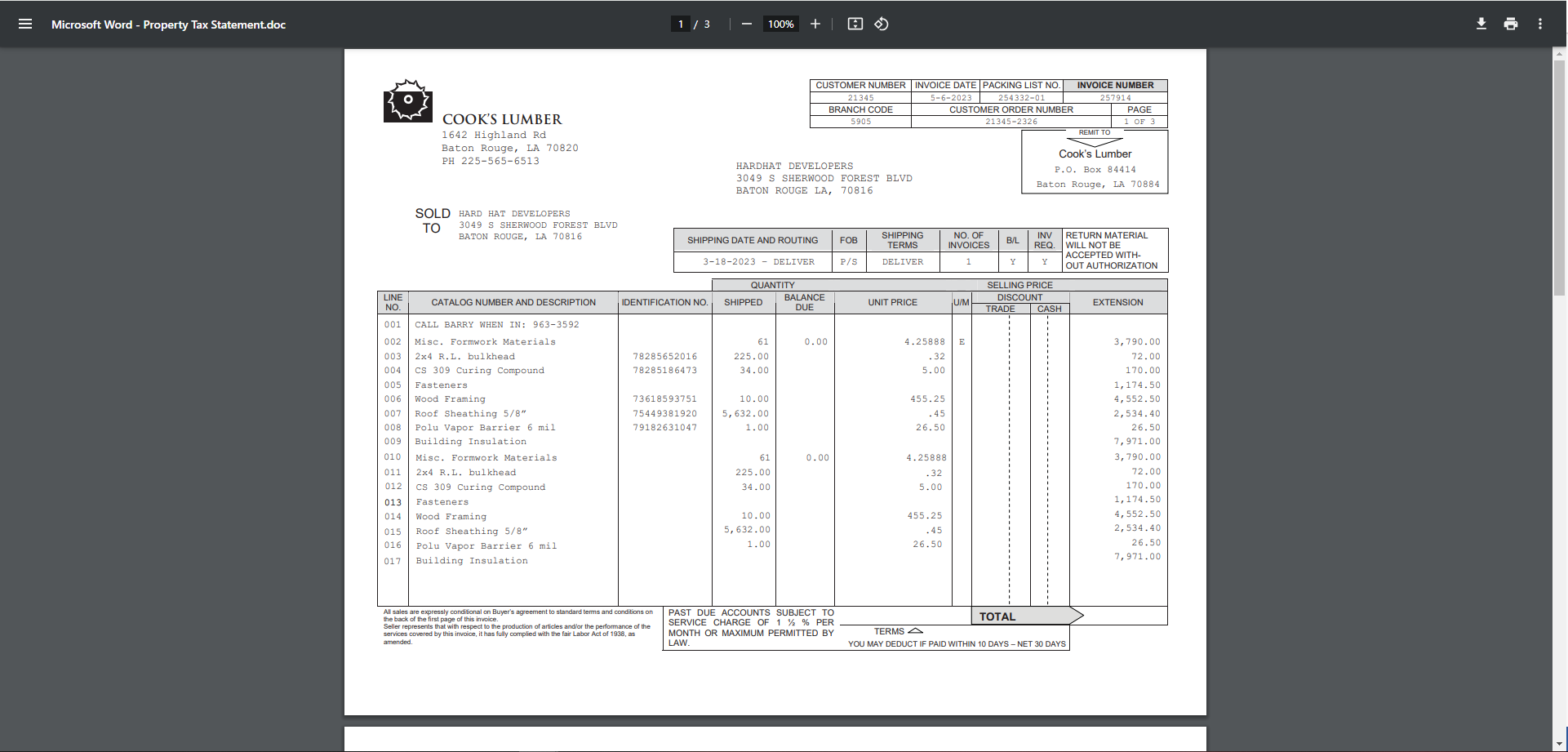This screenshot has height=752, width=1568.
Task: Select line 001 'CALL BARRY WHEN IN: 963-3592'
Action: coord(496,325)
